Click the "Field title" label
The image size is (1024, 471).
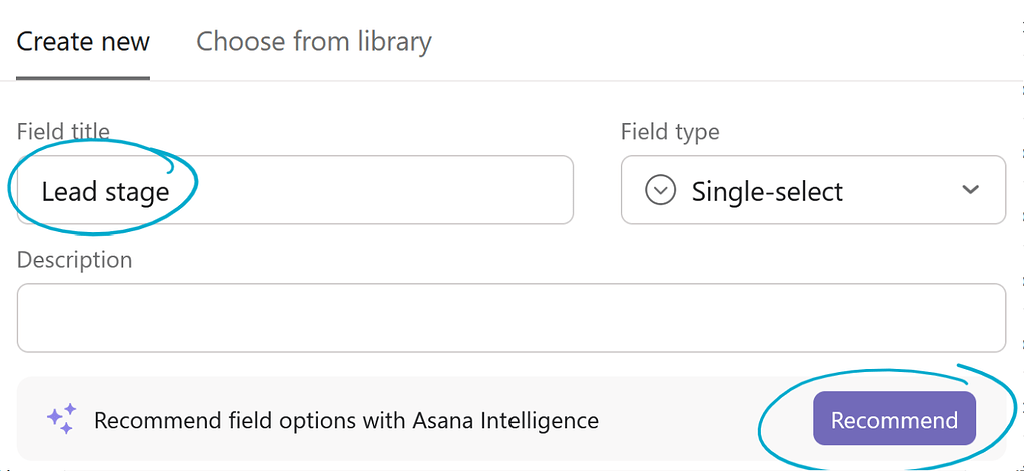click(63, 132)
